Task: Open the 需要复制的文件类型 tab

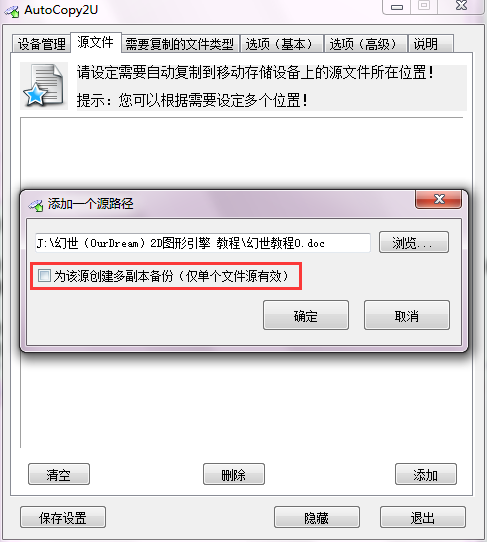Action: [179, 44]
